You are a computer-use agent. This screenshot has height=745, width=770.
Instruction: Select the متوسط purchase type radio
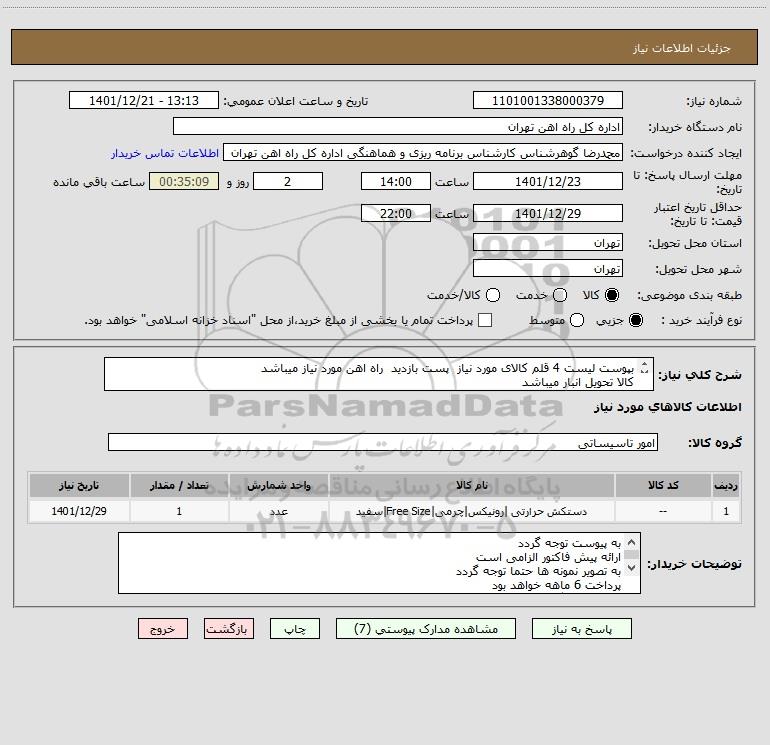click(577, 320)
